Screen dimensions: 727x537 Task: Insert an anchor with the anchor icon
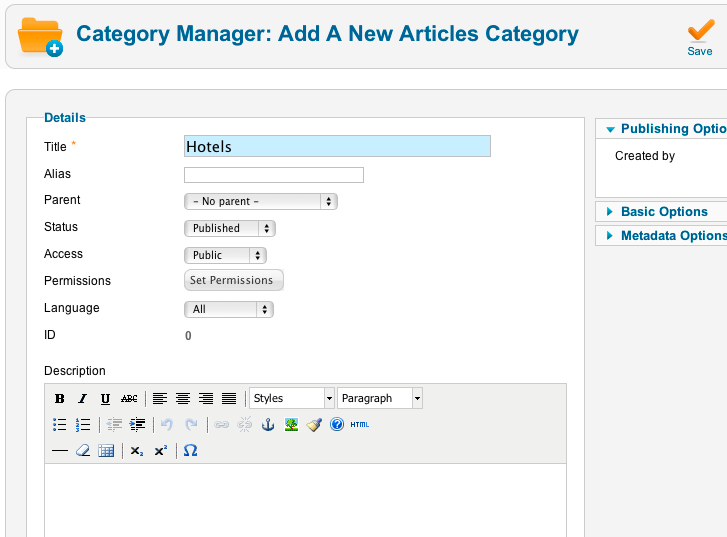coord(267,424)
